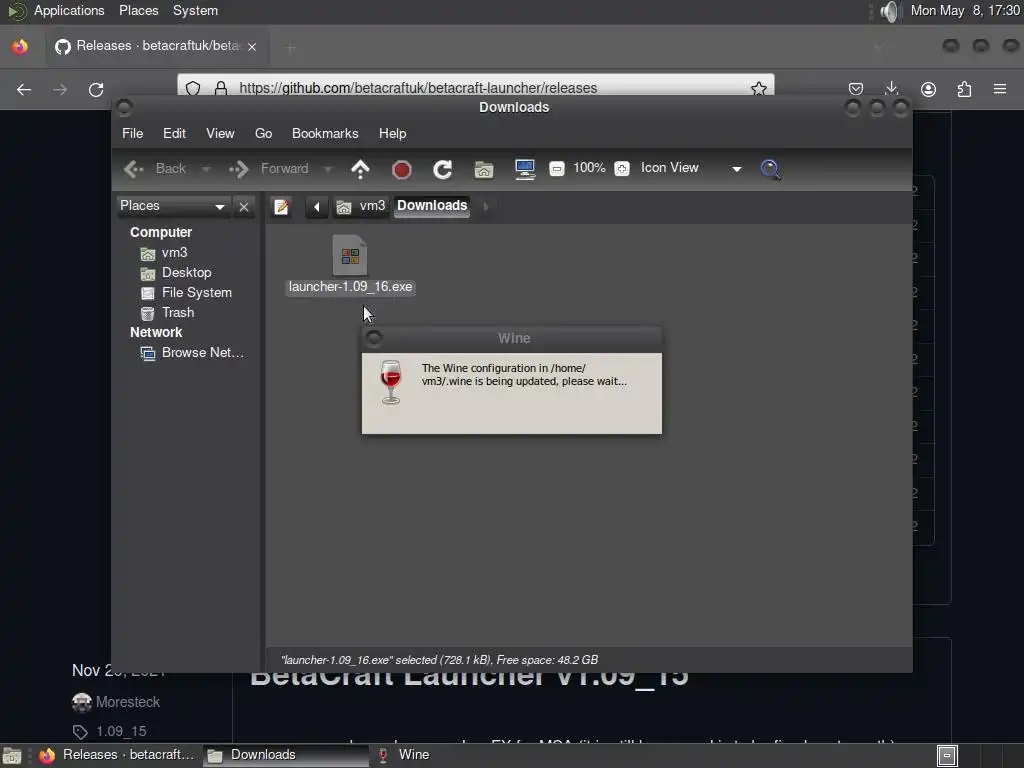1024x768 pixels.
Task: Click Save to Pocket icon in Firefox
Action: (856, 89)
